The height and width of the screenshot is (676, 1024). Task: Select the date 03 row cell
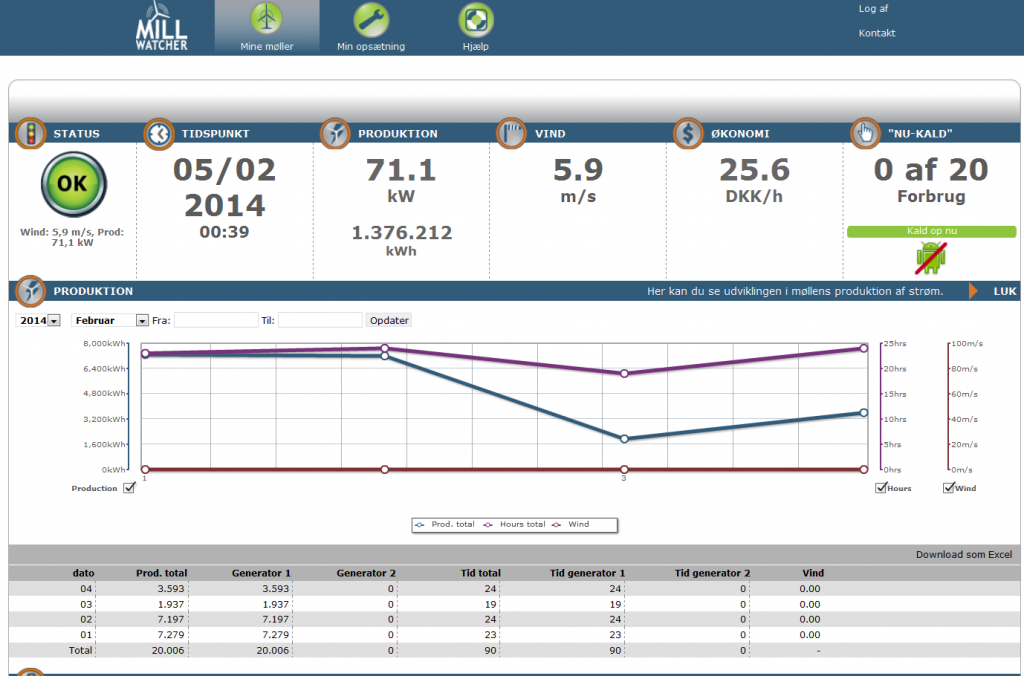(x=86, y=604)
